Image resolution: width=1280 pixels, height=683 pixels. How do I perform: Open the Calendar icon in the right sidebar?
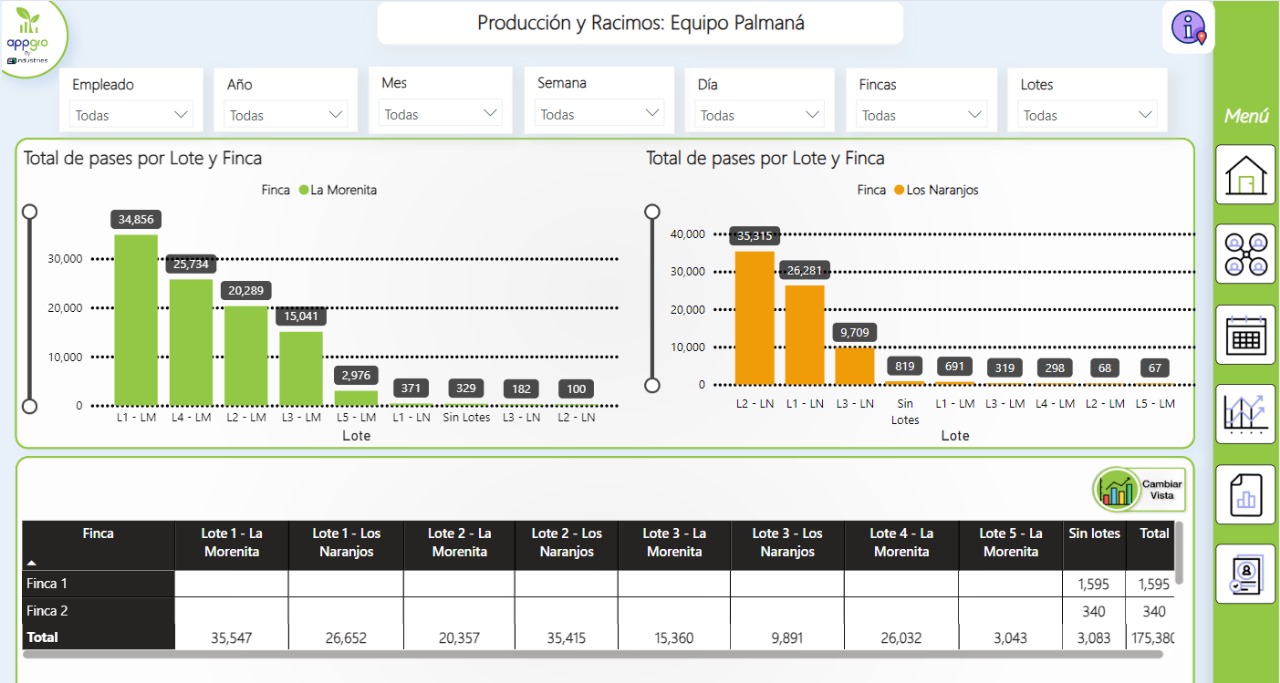1244,334
